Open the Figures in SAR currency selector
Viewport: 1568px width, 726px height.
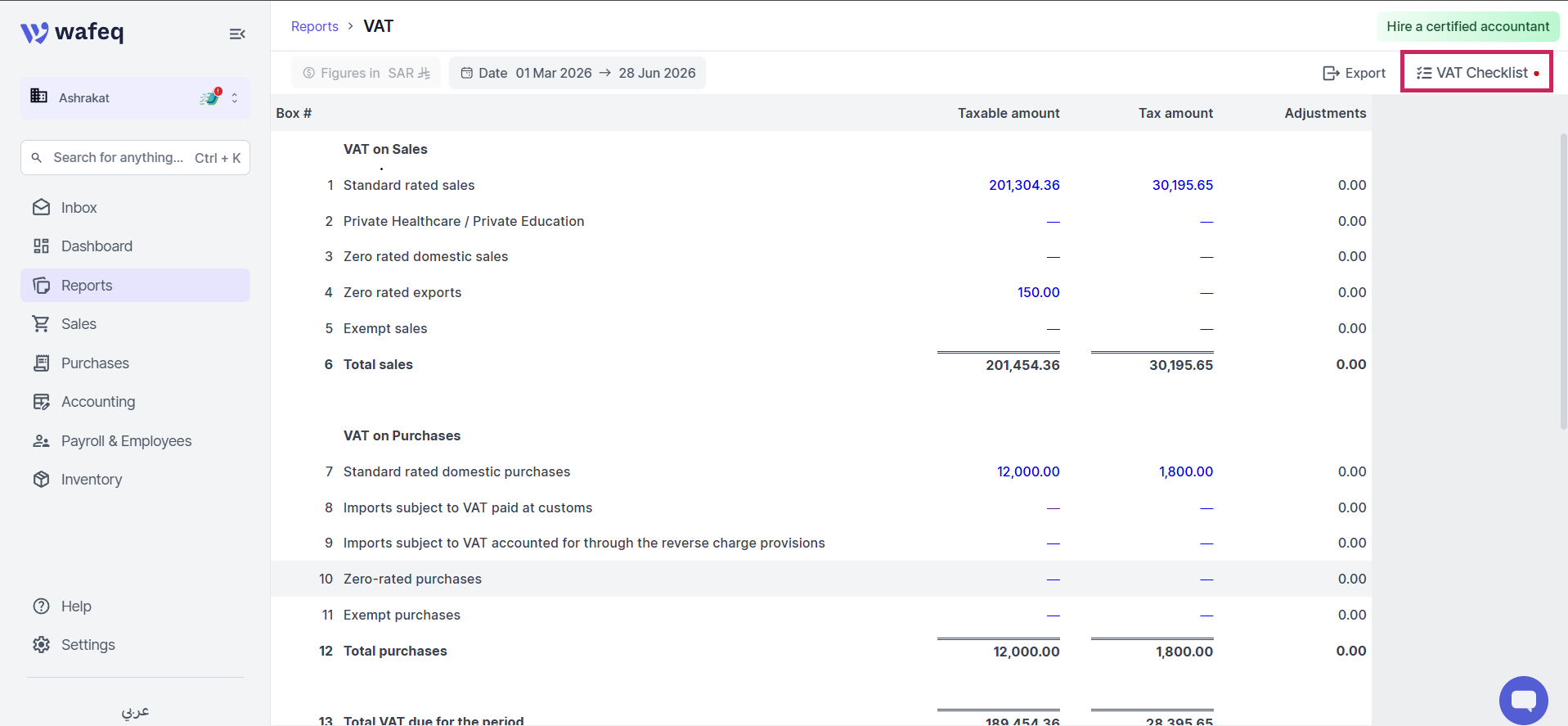(366, 73)
